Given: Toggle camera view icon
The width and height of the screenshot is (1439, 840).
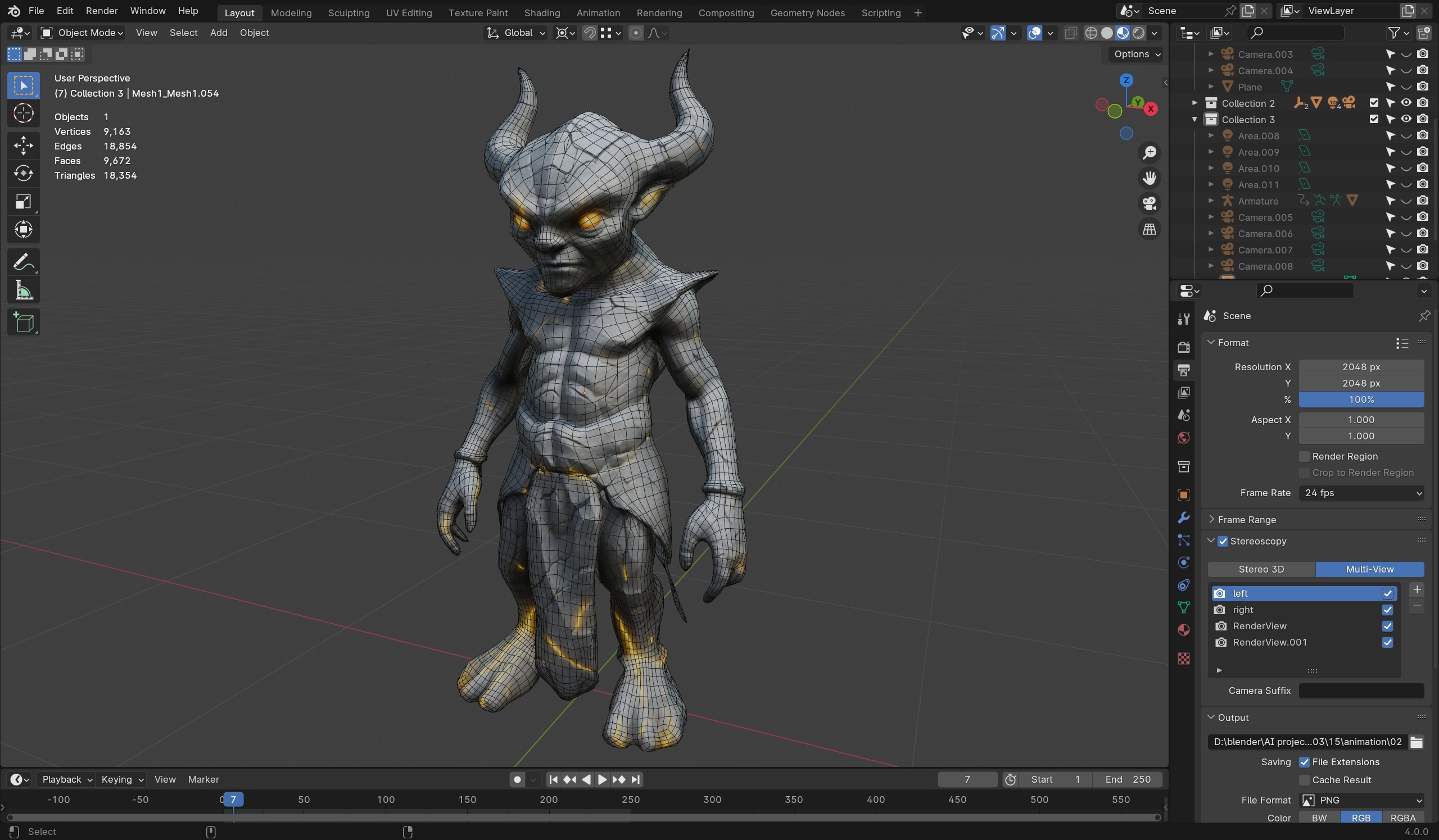Looking at the screenshot, I should point(1149,204).
